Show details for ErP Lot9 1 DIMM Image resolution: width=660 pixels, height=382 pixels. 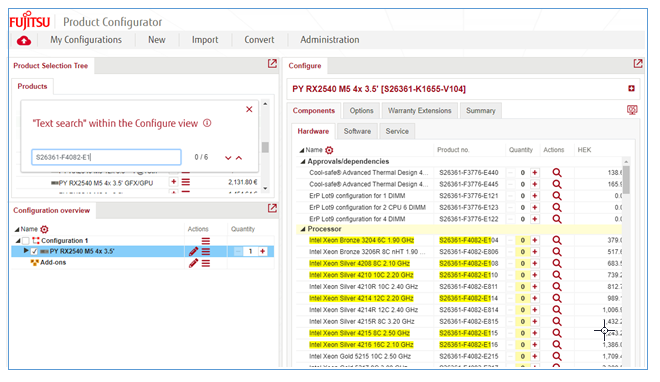pos(557,196)
